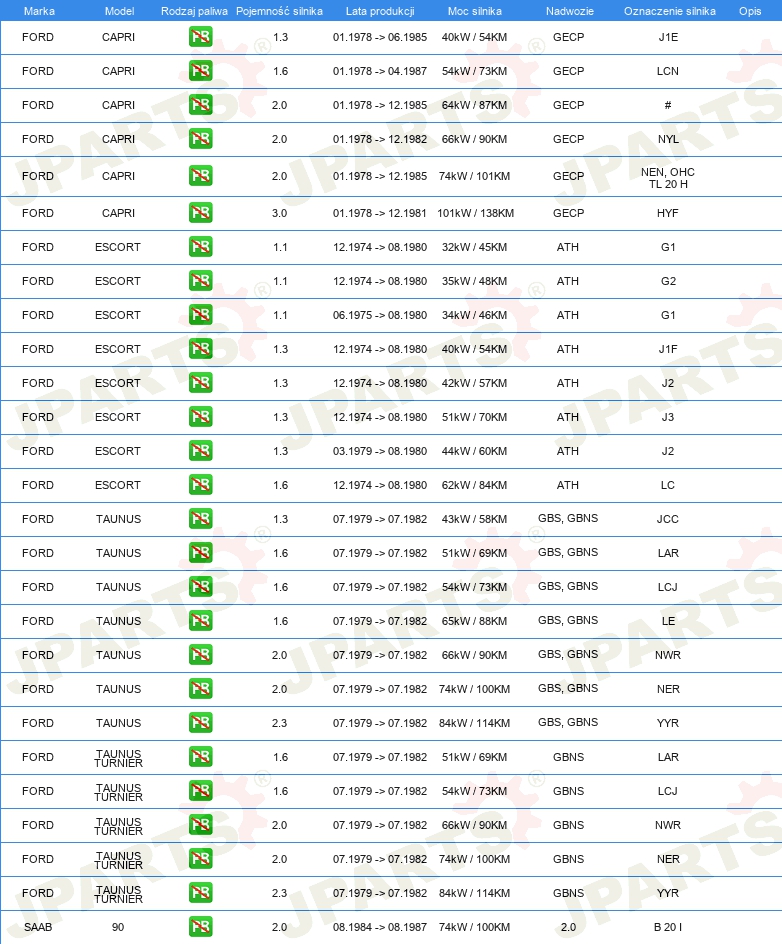Click the fuel icon in the Taunus 2.3 GBS, GBNS row
Viewport: 782px width, 944px height.
tap(200, 723)
